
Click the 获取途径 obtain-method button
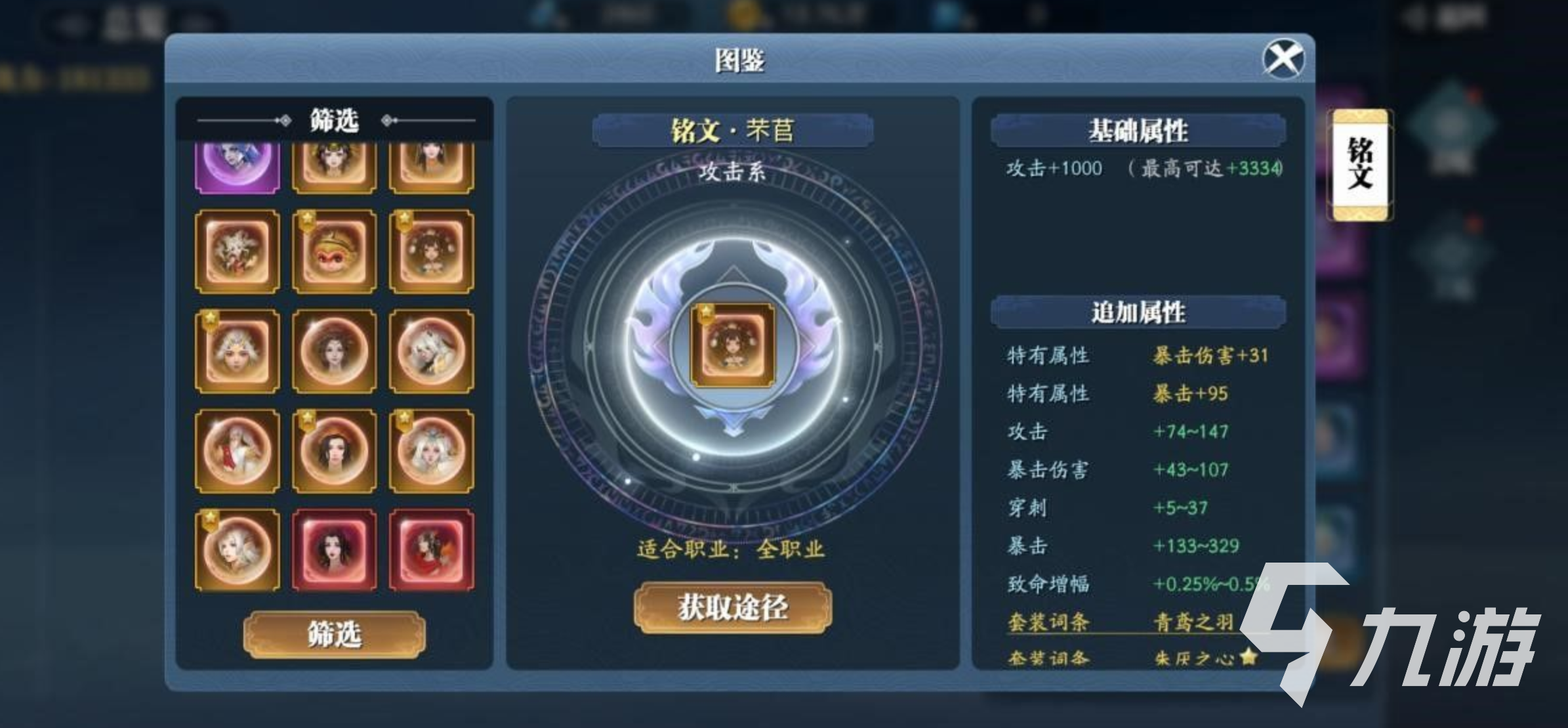pos(733,608)
